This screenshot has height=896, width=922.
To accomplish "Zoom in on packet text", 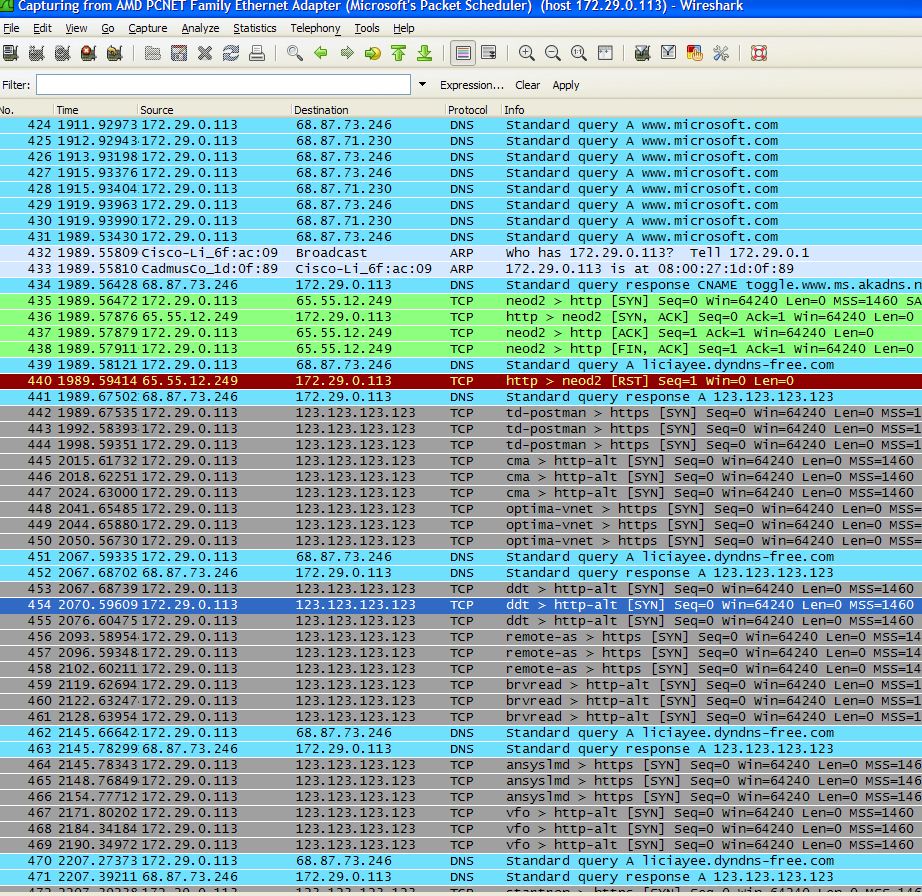I will coord(527,54).
